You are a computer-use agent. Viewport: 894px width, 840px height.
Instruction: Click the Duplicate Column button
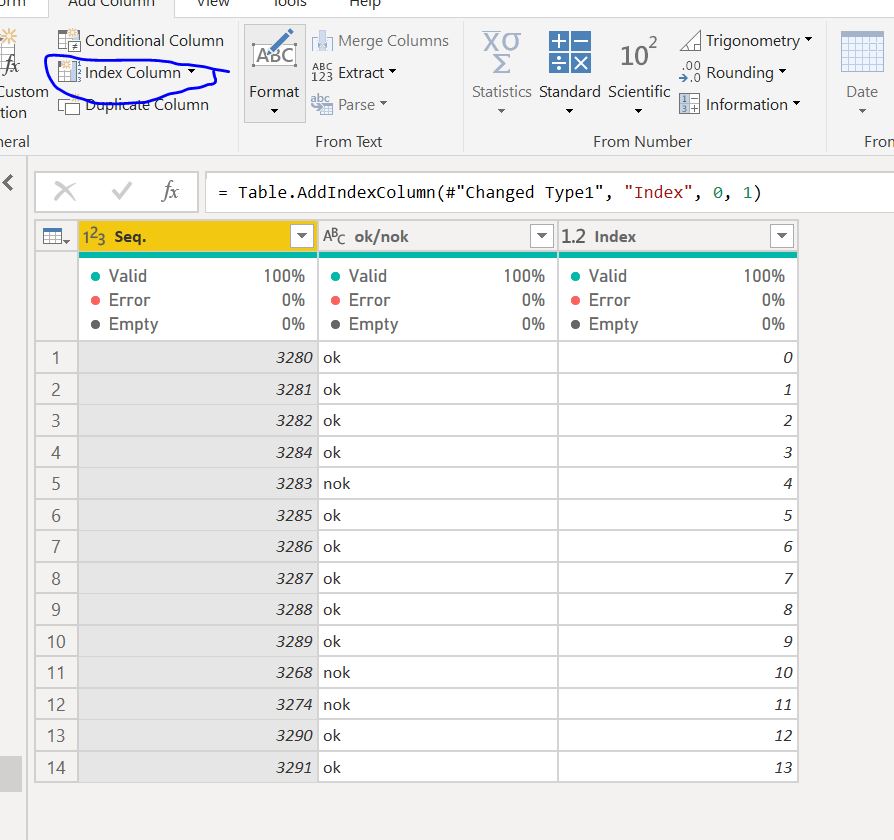coord(134,105)
